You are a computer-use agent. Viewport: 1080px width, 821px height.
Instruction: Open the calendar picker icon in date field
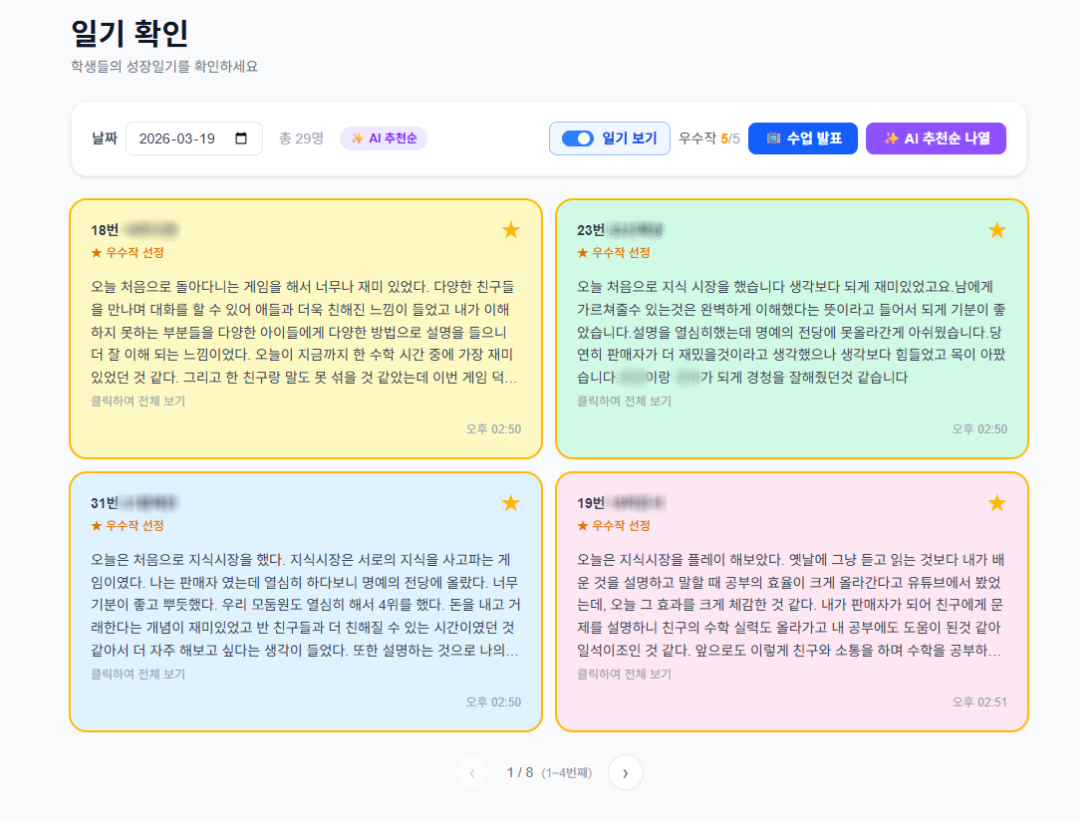241,138
